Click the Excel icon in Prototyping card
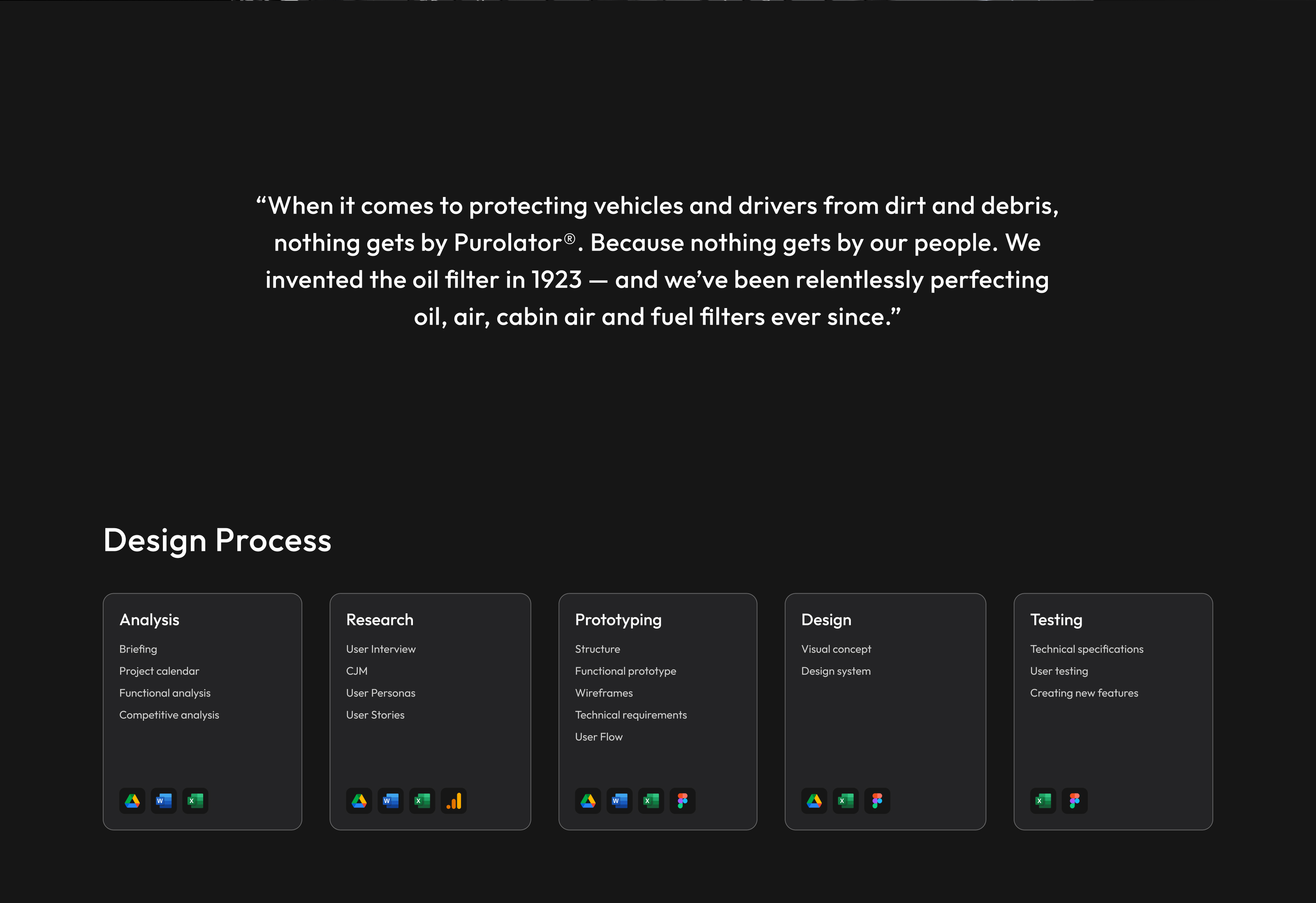Viewport: 1316px width, 903px height. [x=651, y=801]
